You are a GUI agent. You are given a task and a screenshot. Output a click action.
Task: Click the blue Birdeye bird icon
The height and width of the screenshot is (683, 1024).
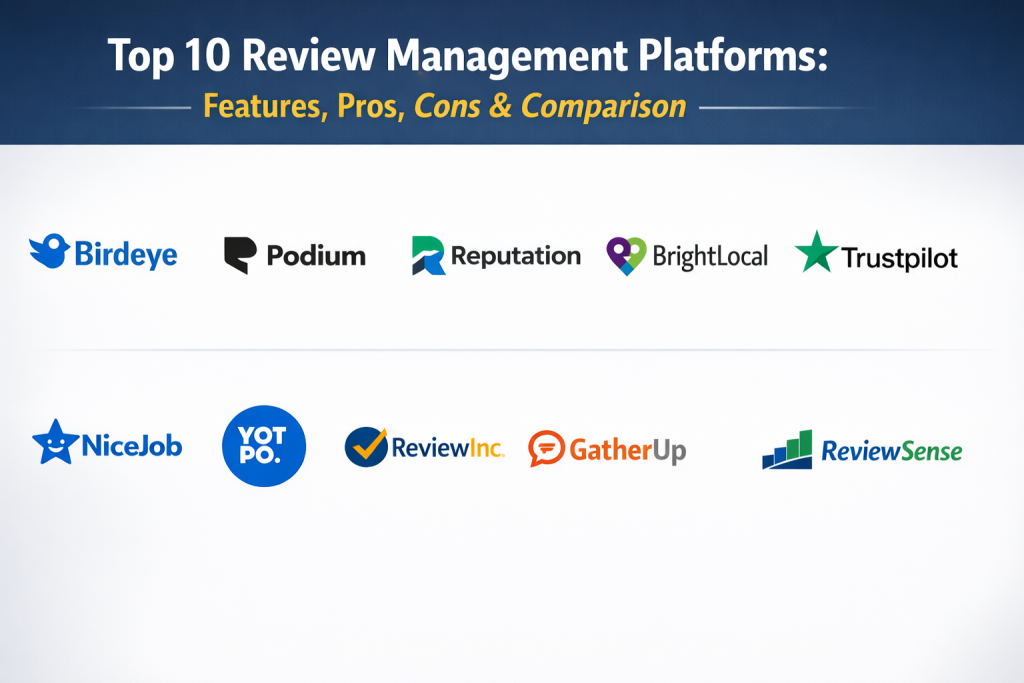tap(49, 251)
